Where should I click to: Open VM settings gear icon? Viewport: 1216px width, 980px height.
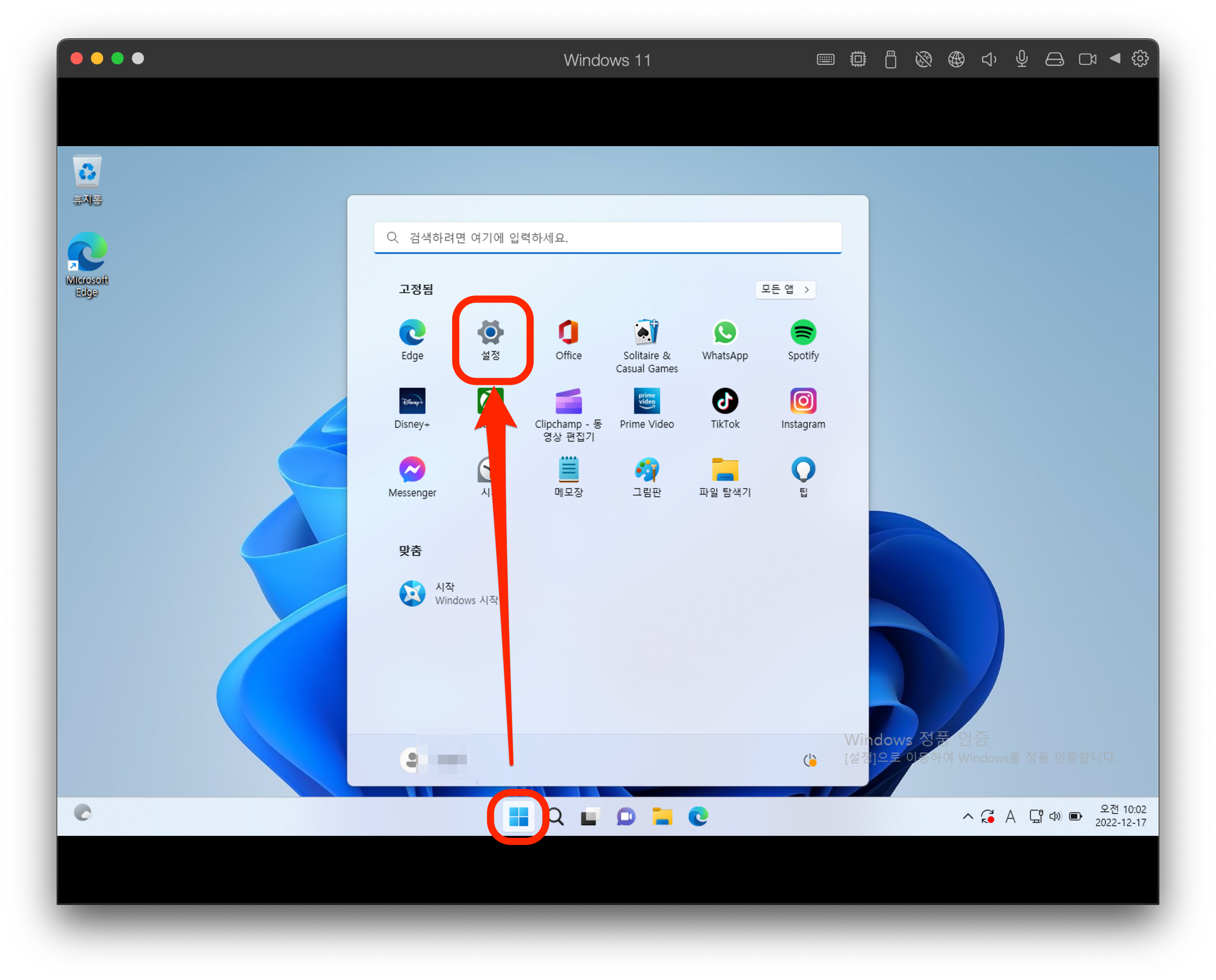click(1140, 59)
